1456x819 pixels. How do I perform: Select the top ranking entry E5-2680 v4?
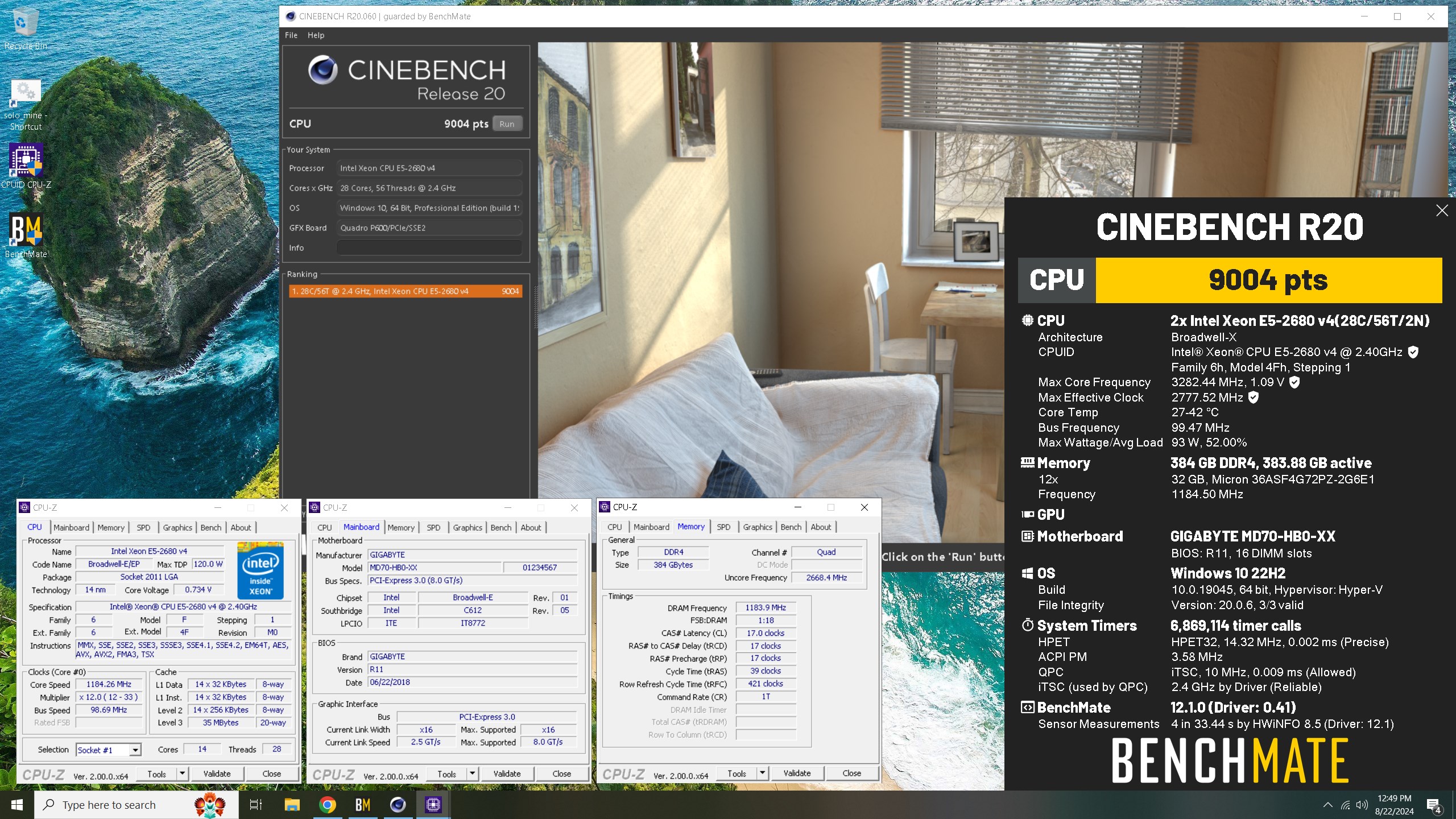406,291
